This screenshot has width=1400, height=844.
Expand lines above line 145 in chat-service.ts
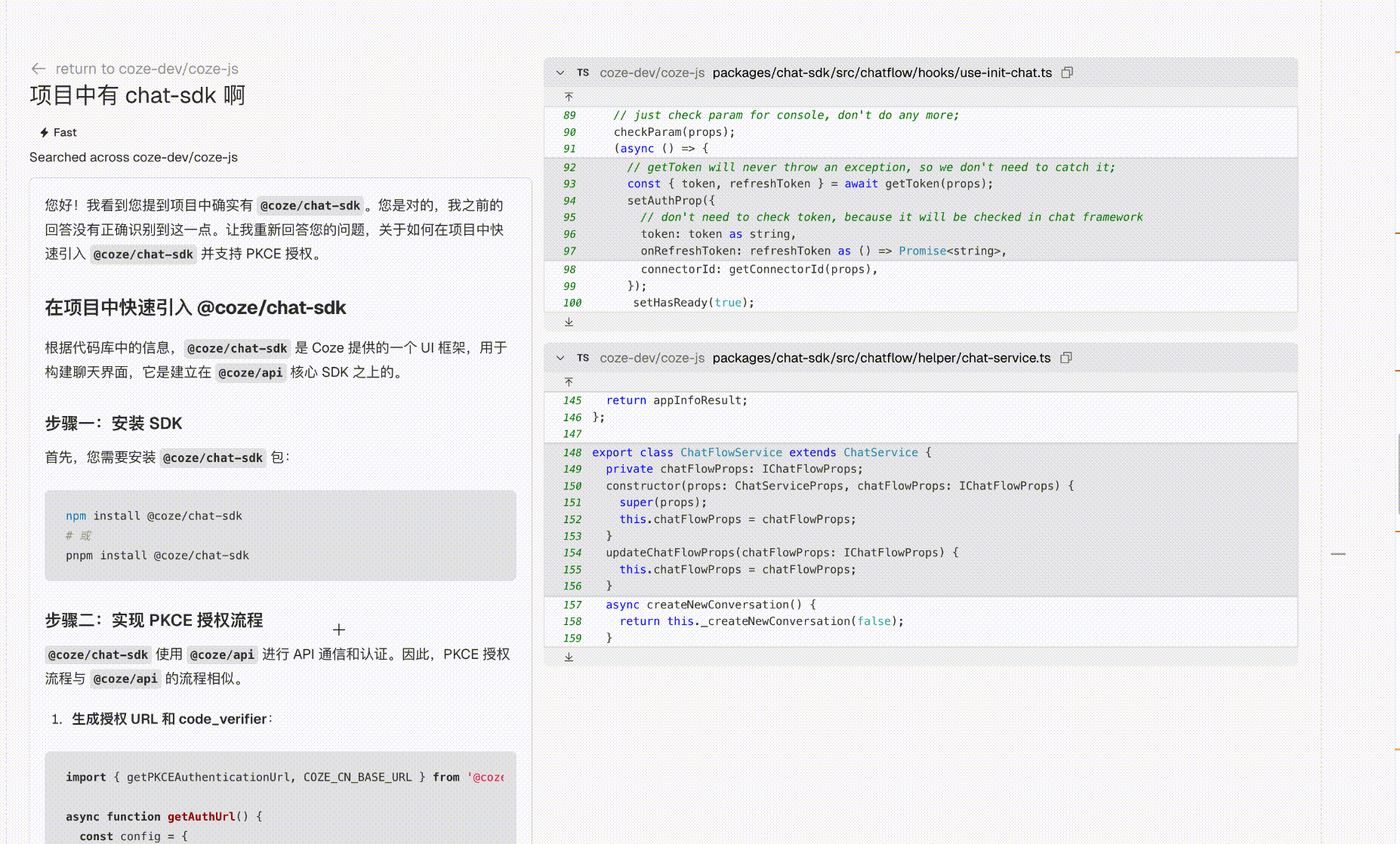tap(569, 382)
